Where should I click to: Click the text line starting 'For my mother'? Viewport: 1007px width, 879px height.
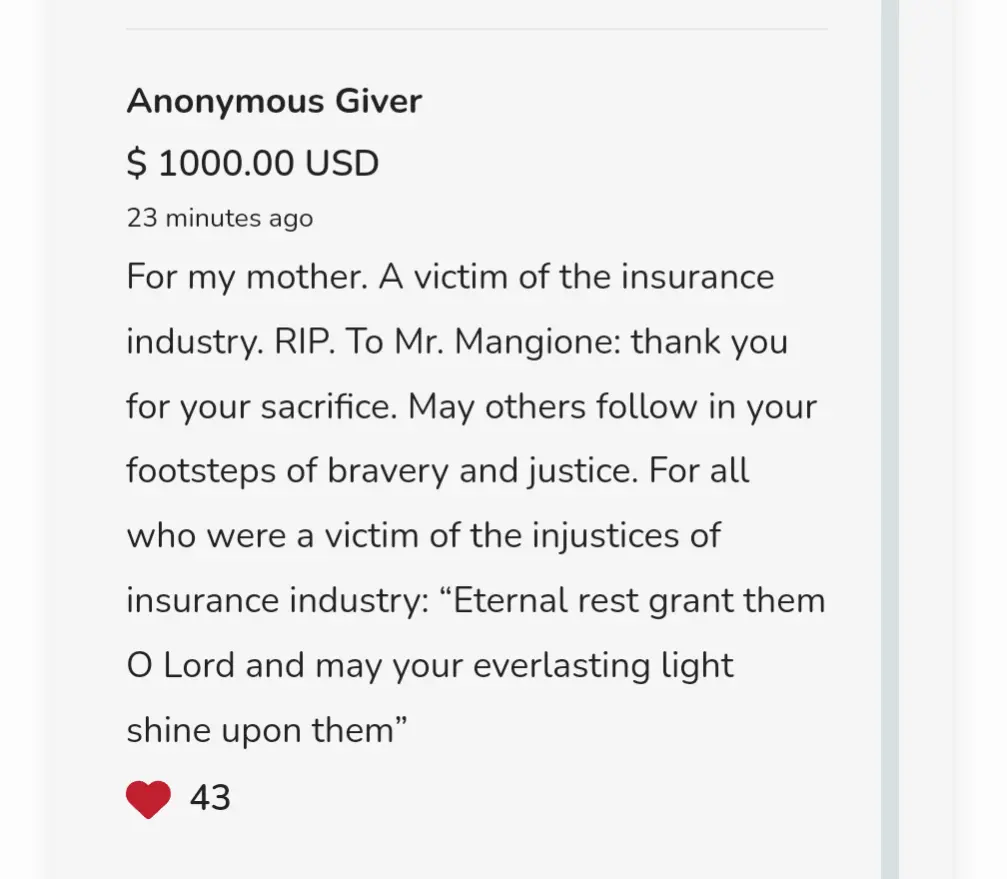(x=450, y=277)
